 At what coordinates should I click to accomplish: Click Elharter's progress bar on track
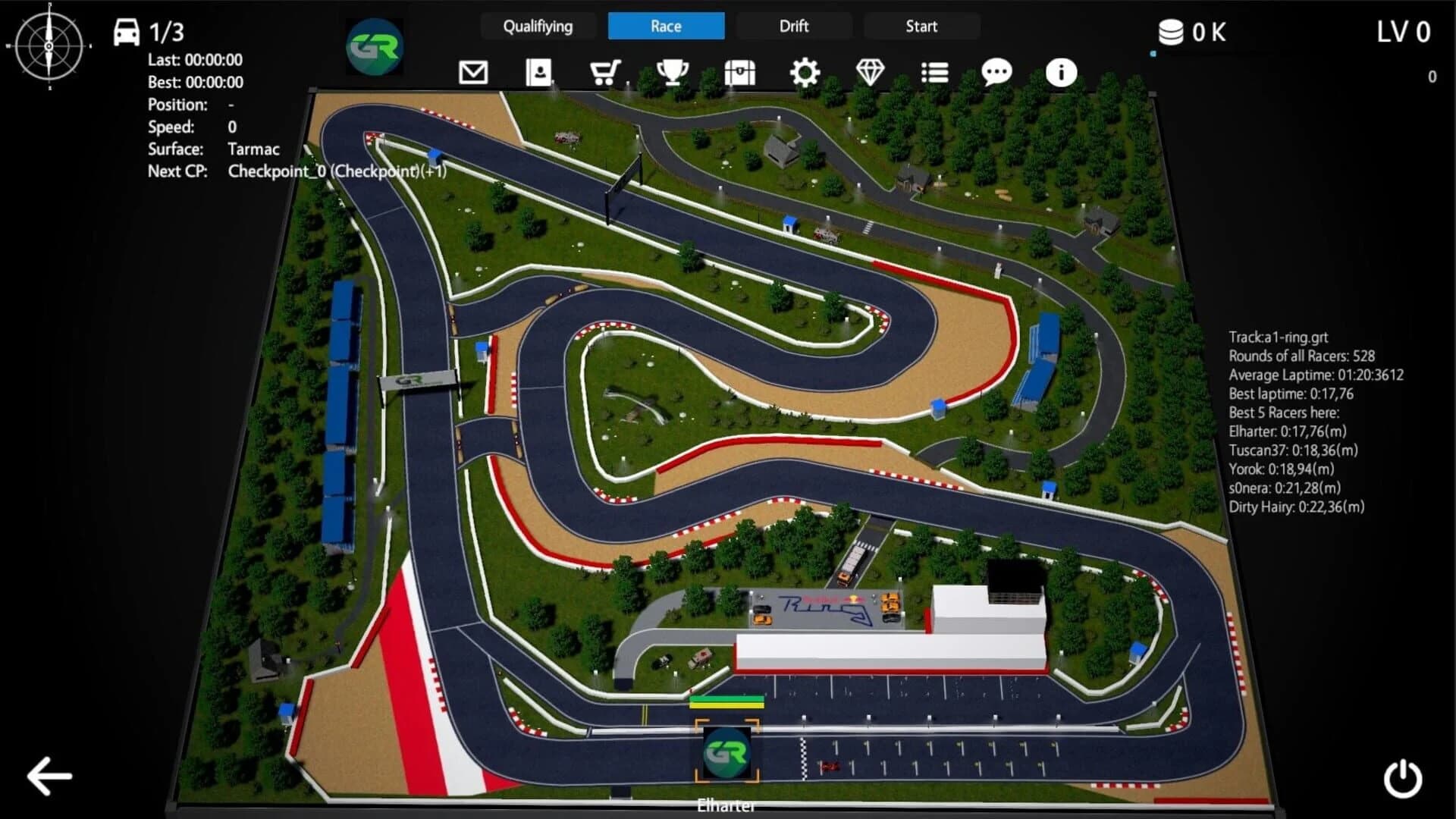(x=726, y=702)
